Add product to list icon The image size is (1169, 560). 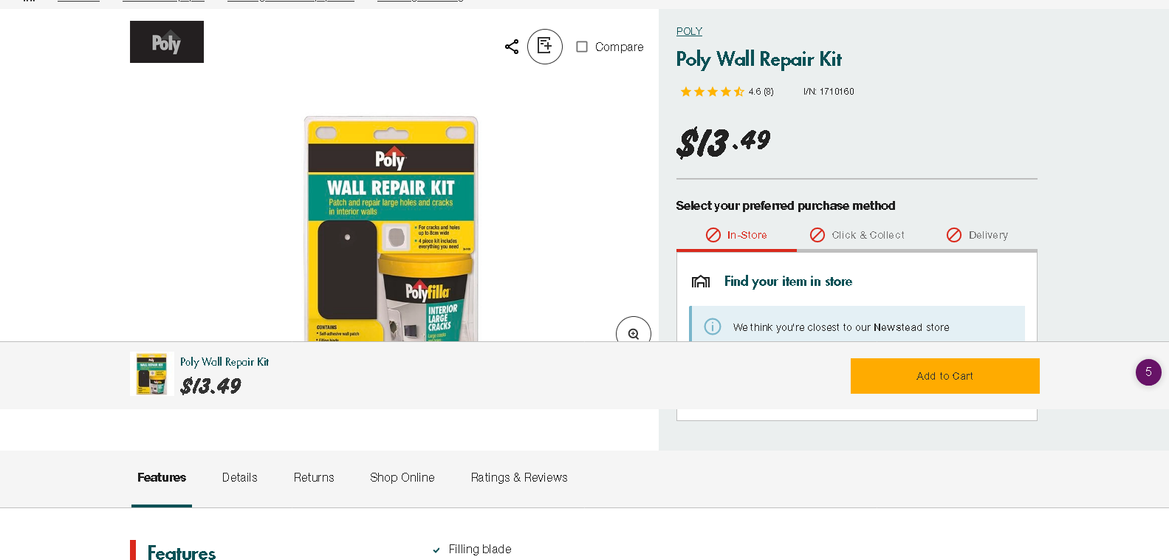coord(545,46)
